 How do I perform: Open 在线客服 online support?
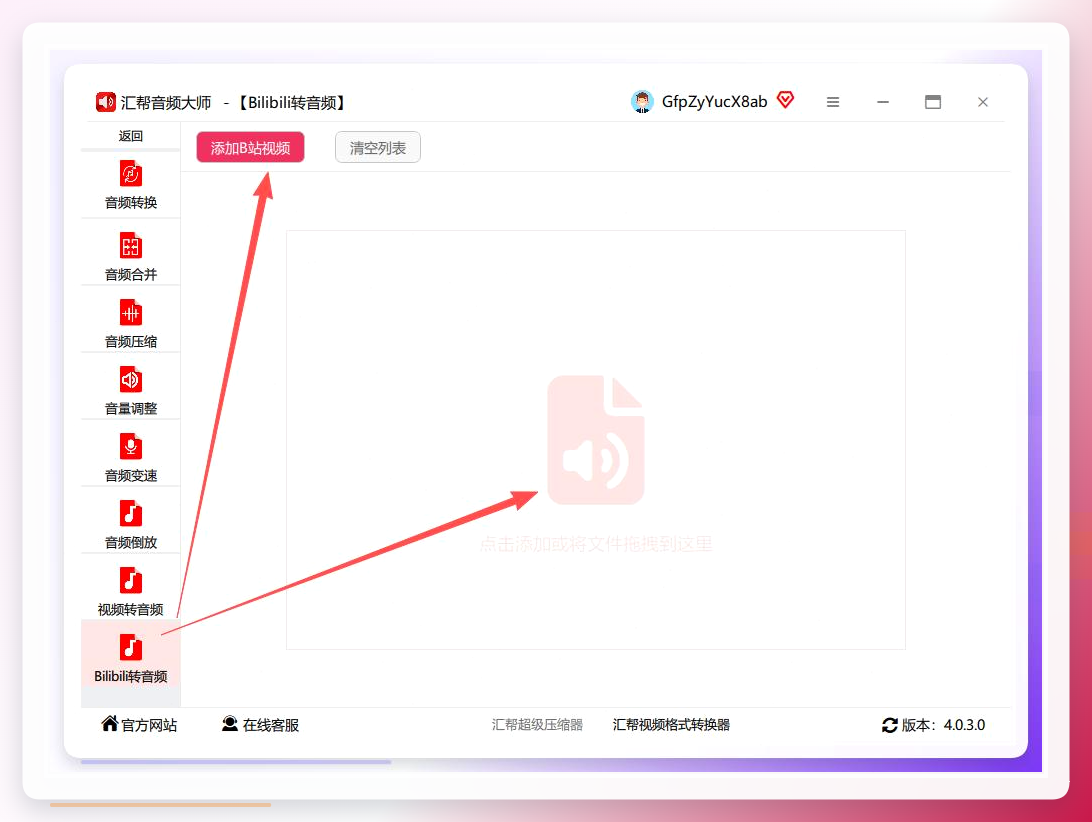click(x=260, y=724)
